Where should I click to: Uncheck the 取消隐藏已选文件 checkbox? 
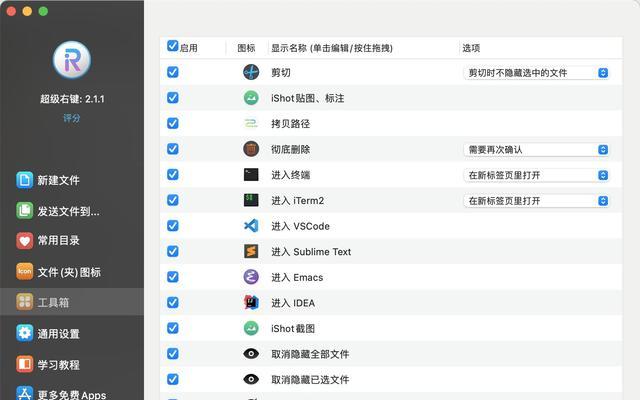[x=173, y=379]
